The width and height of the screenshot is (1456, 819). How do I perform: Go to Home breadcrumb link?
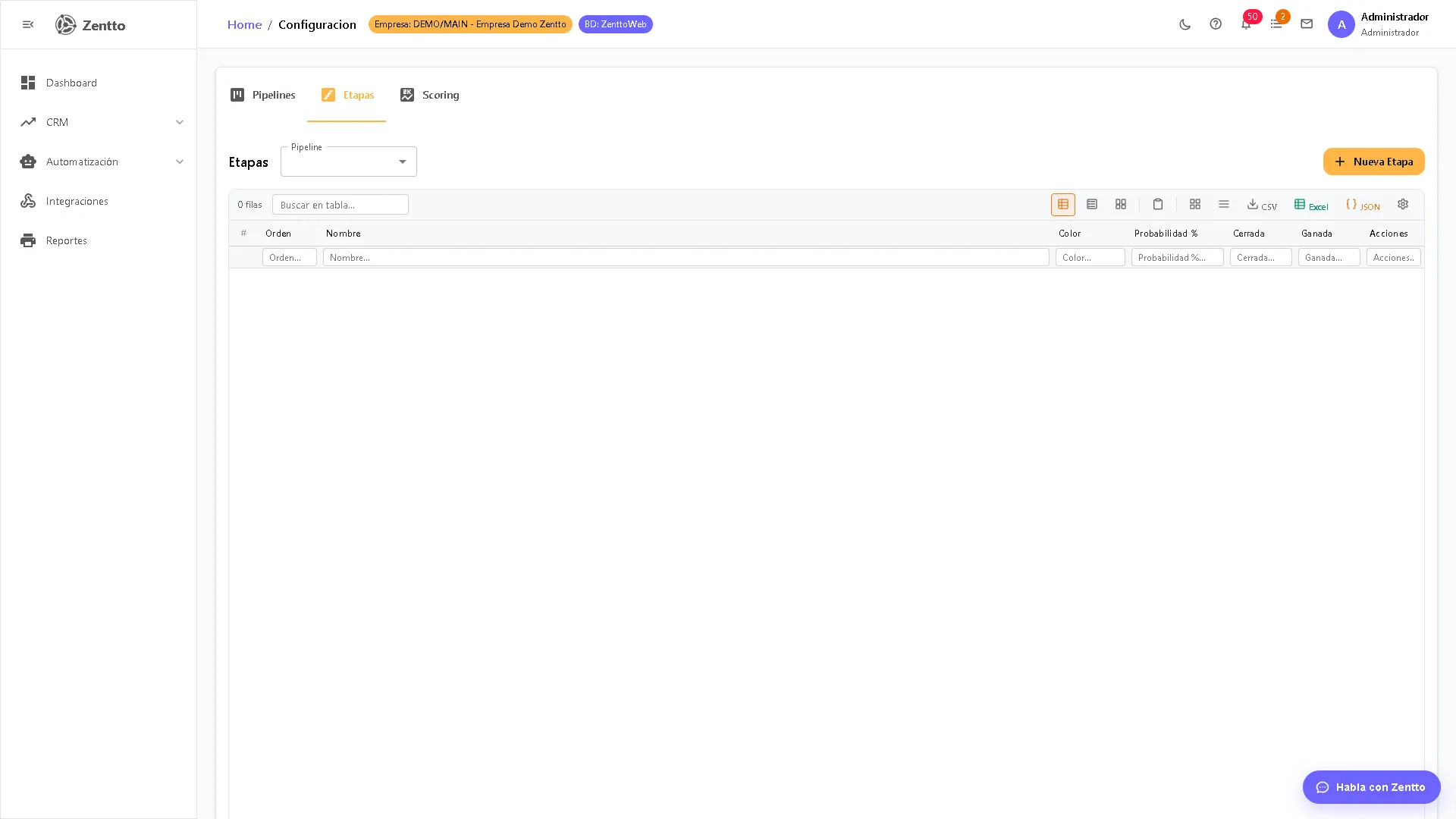tap(244, 24)
